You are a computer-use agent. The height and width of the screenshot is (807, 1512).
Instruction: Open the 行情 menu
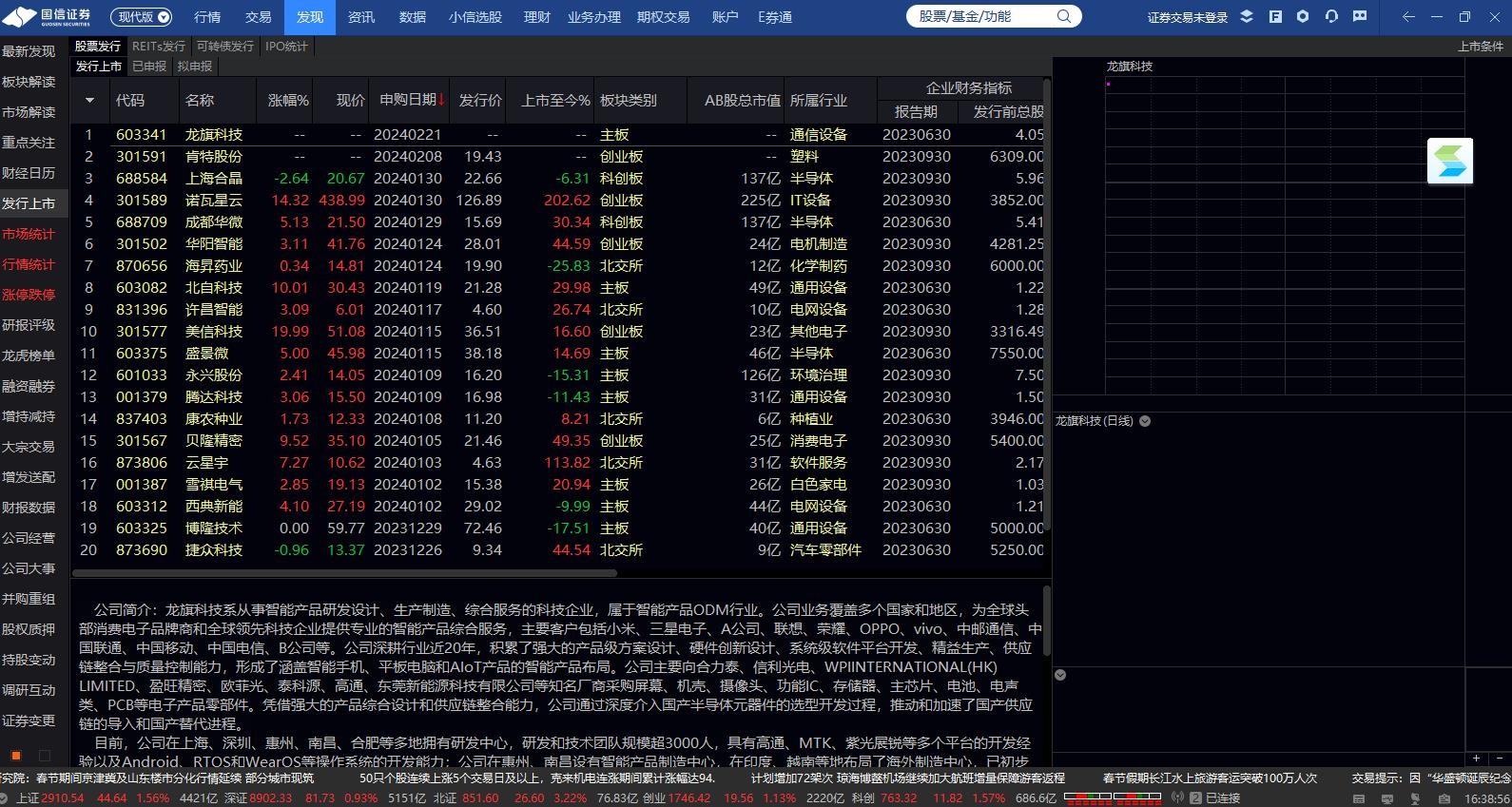click(207, 17)
